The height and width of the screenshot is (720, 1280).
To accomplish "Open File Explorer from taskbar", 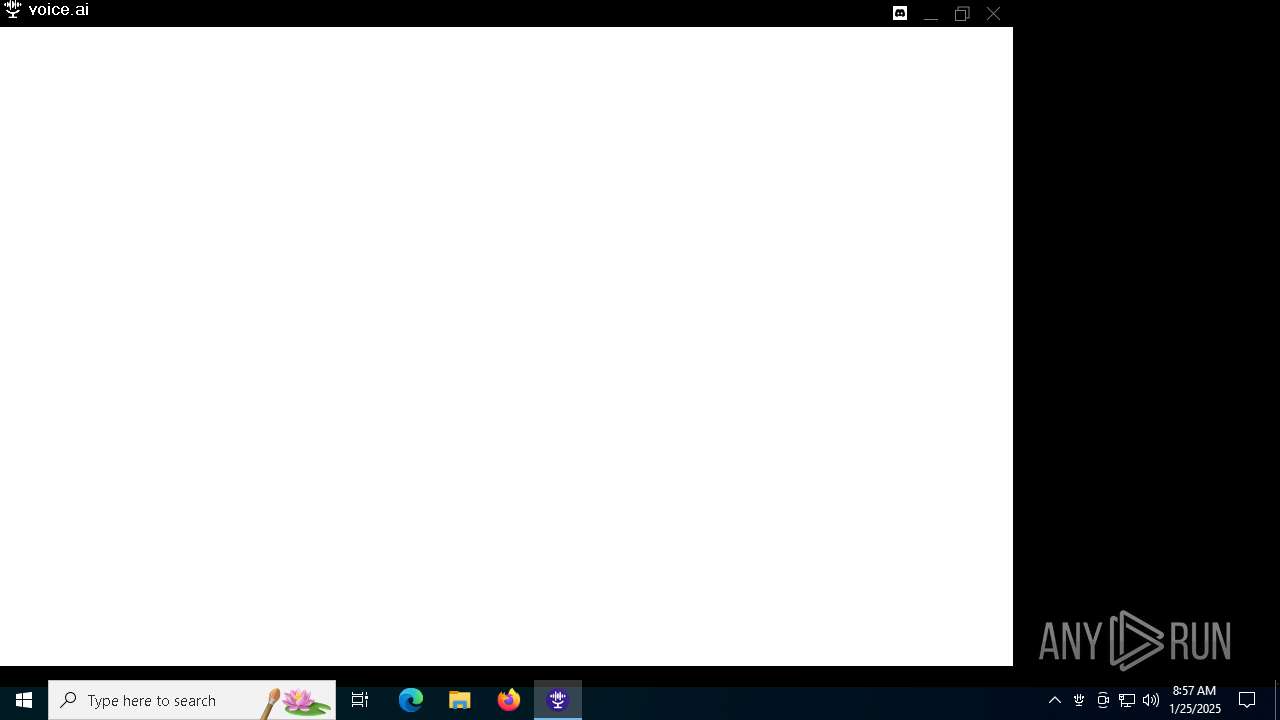I will (x=460, y=700).
